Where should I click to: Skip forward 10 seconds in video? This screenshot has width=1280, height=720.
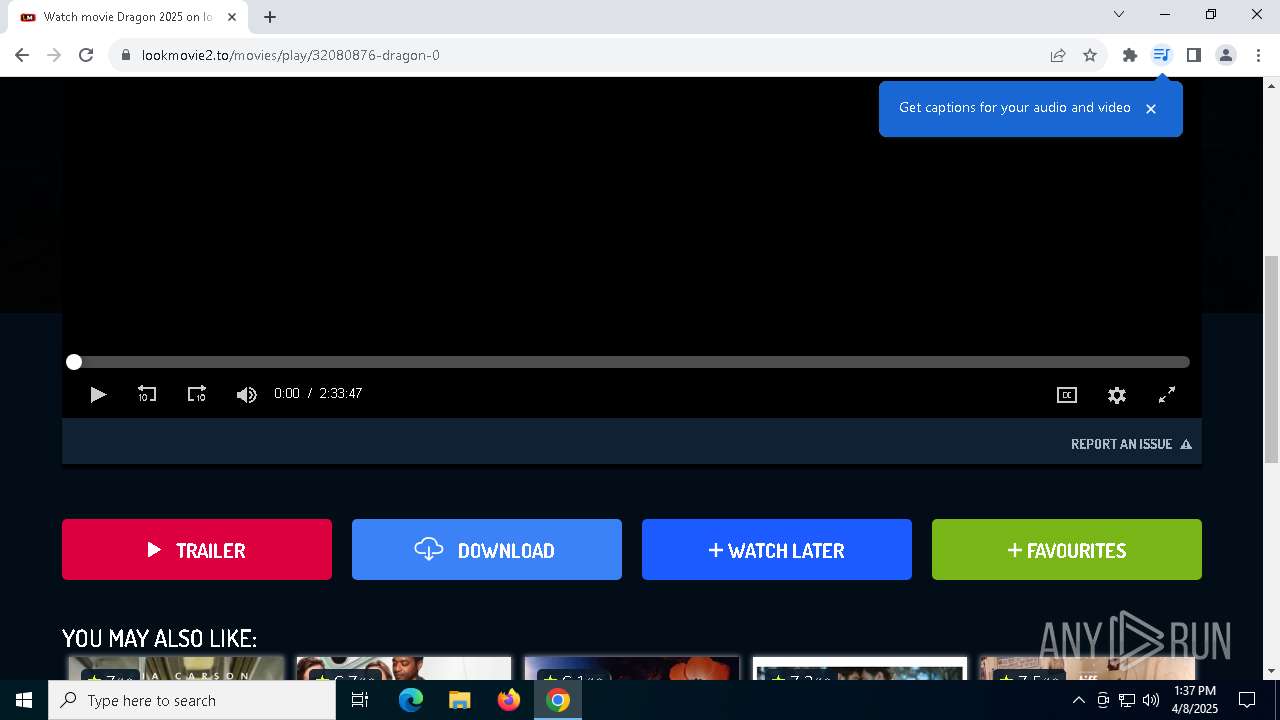coord(197,395)
